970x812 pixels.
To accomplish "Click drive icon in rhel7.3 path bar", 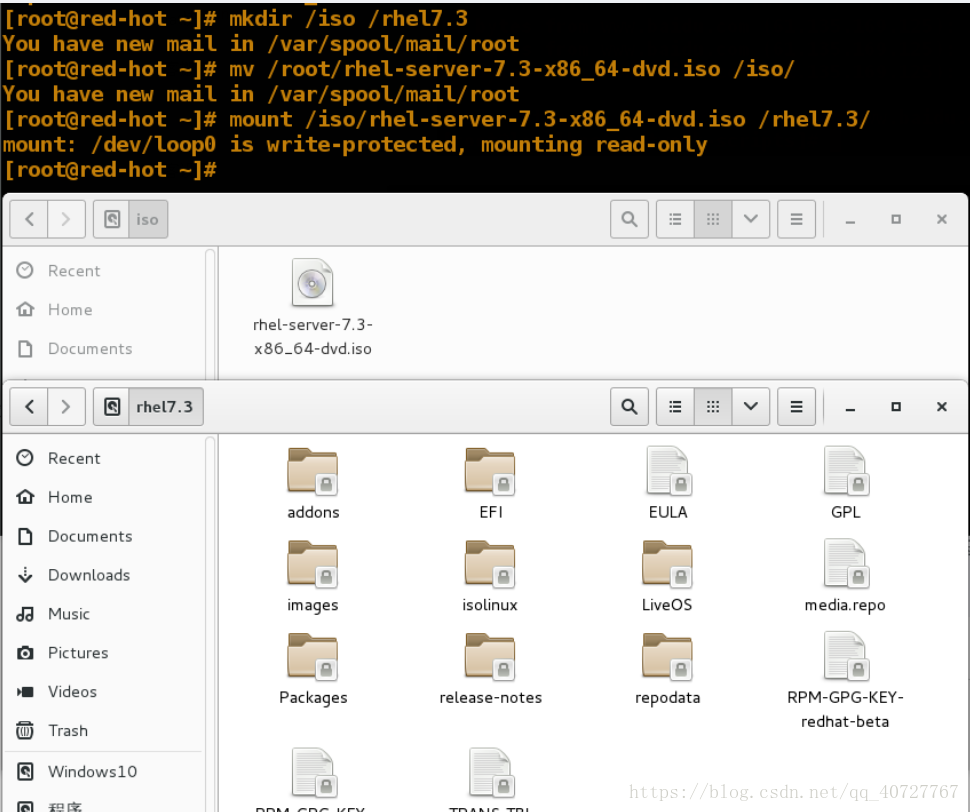I will pos(111,406).
